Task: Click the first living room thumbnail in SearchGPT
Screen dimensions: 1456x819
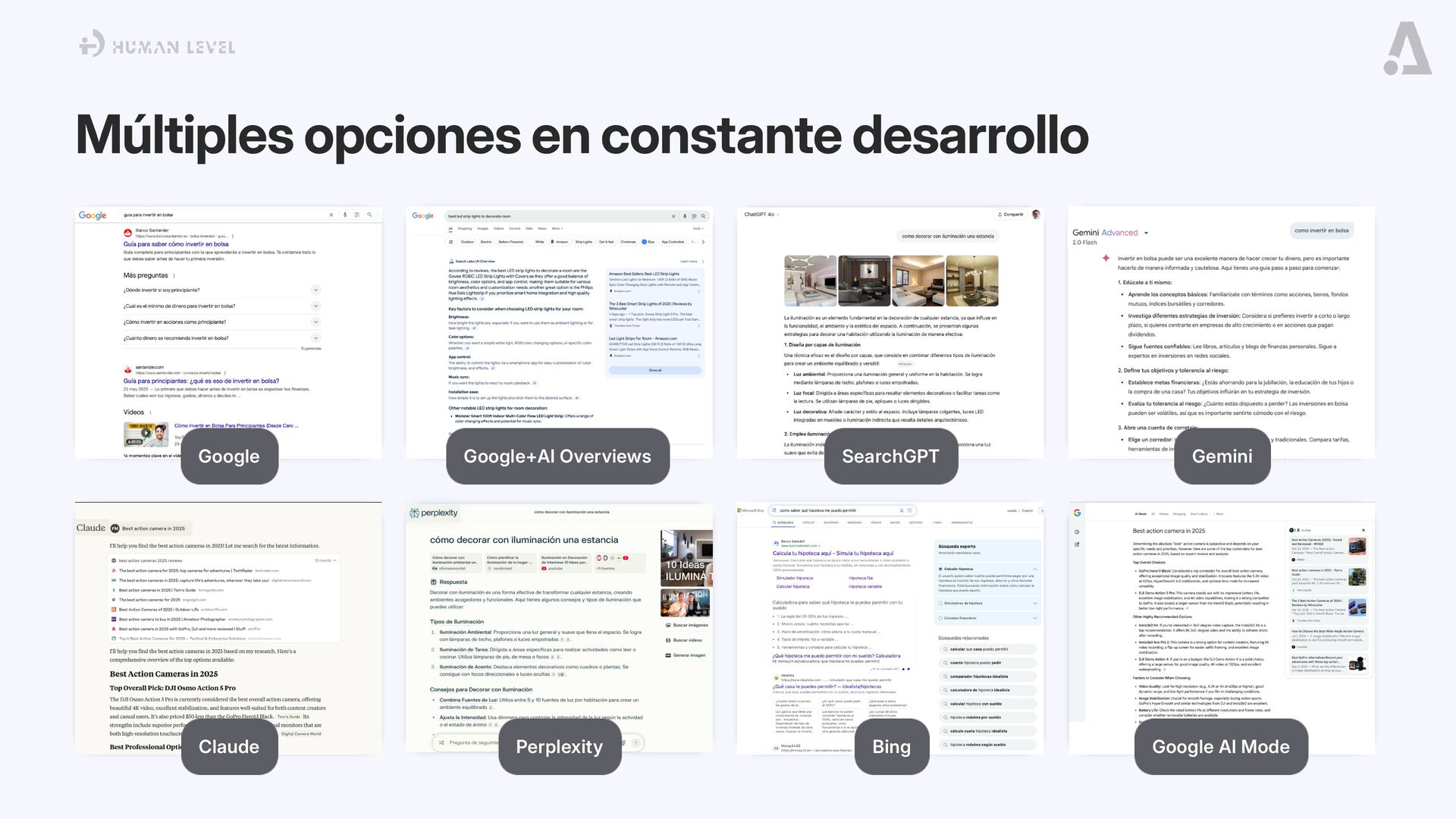Action: coord(810,281)
